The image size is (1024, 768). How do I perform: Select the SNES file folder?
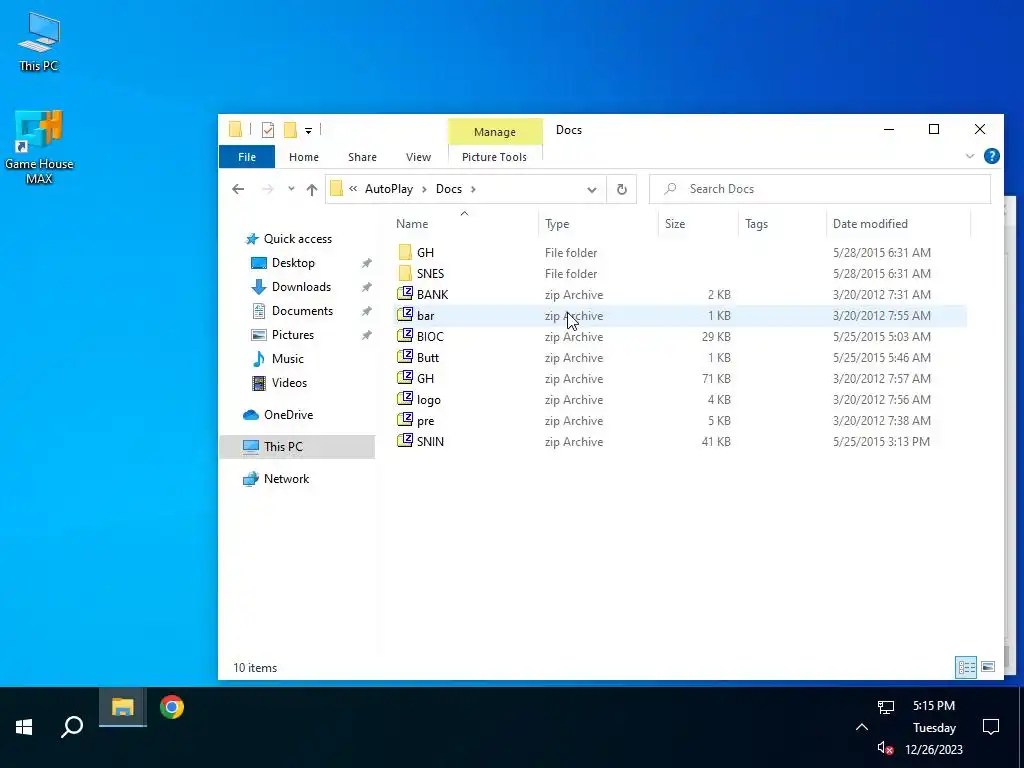tap(680, 274)
